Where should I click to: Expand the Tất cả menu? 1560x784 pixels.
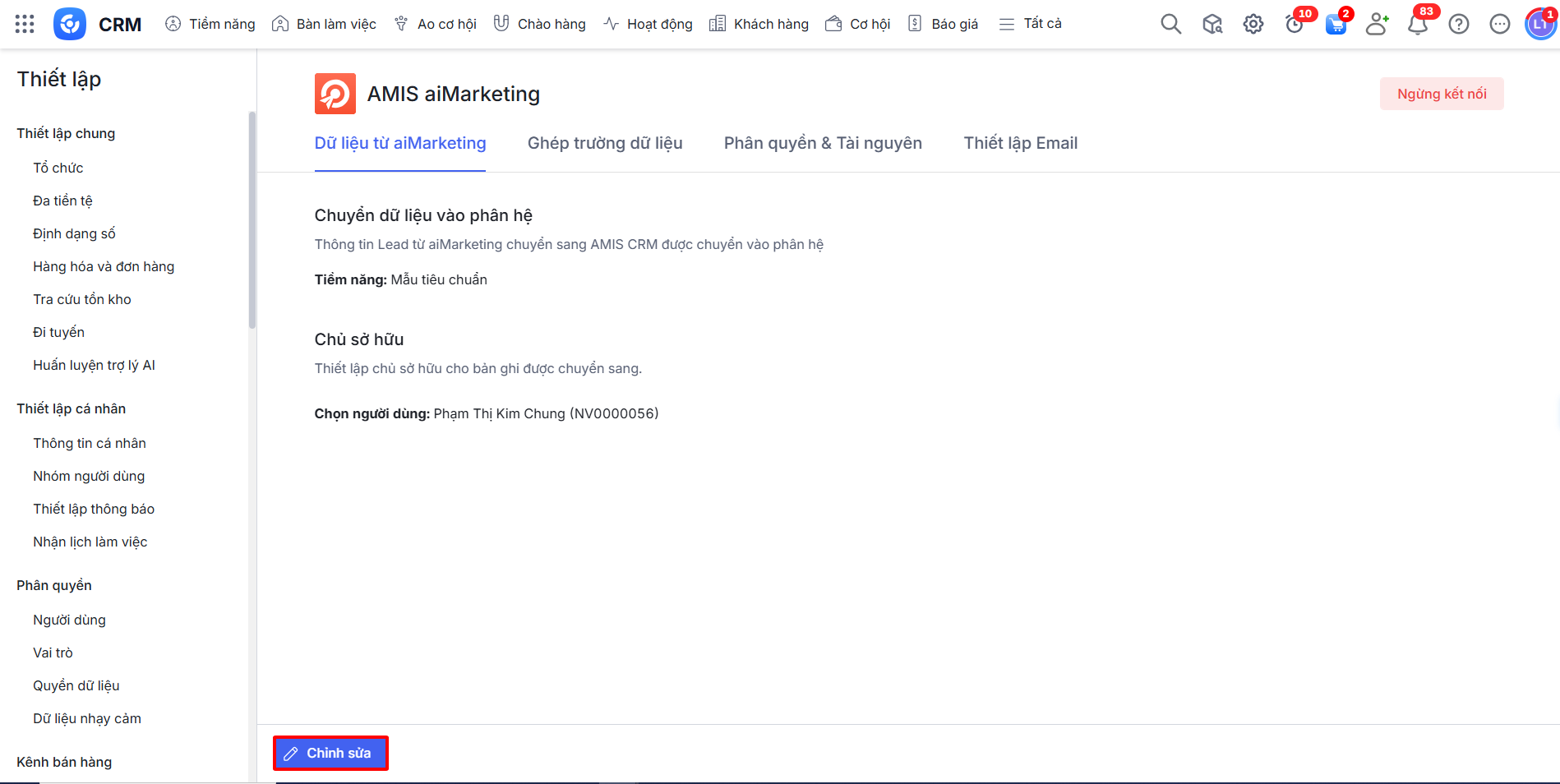point(1031,24)
